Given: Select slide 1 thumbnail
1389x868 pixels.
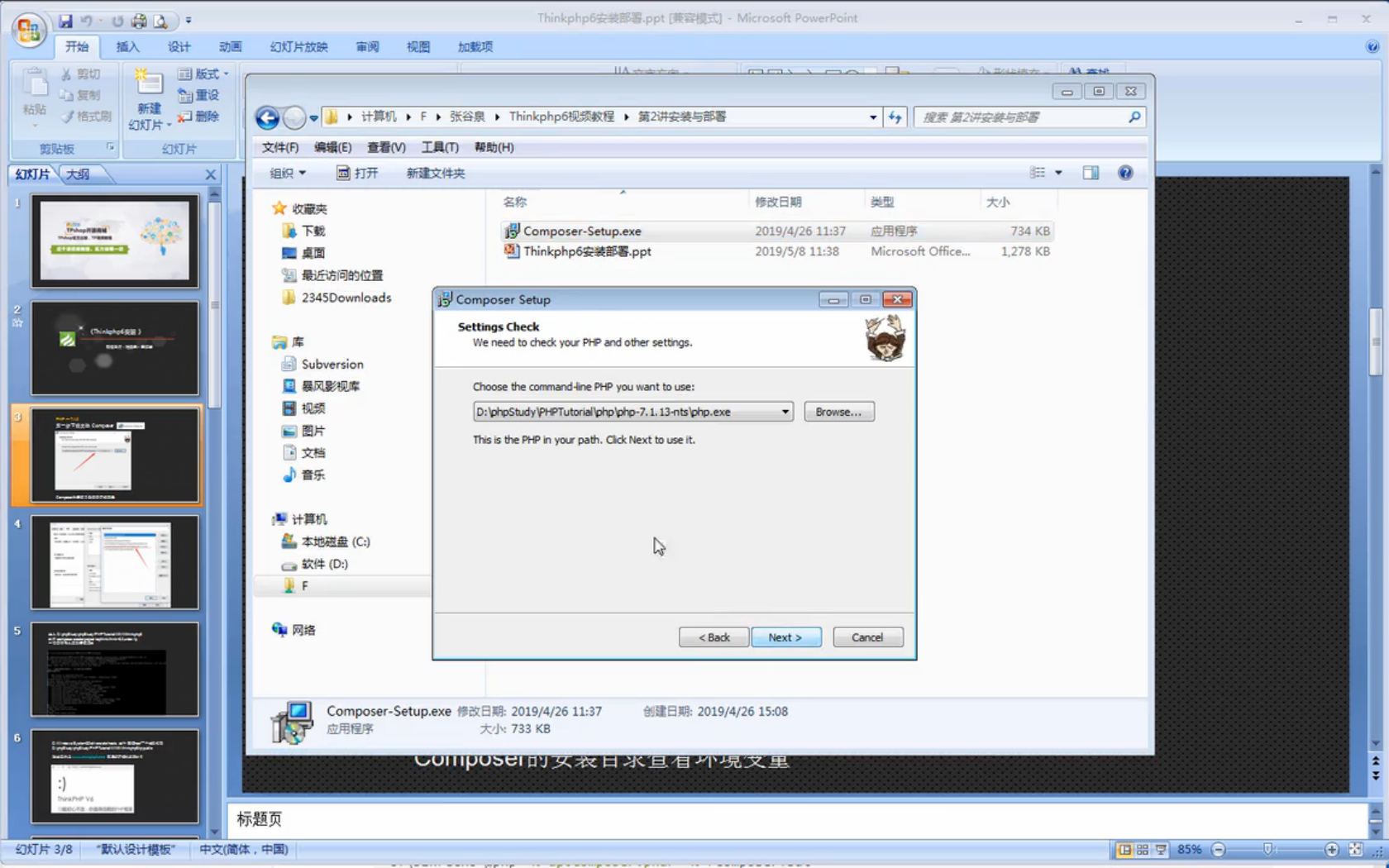Looking at the screenshot, I should tap(115, 241).
